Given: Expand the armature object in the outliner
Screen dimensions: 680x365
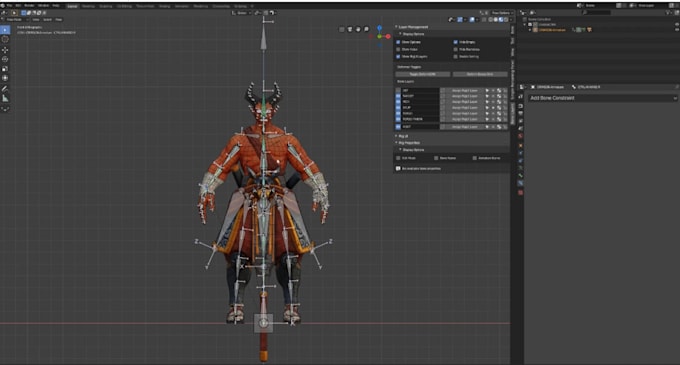Looking at the screenshot, I should pyautogui.click(x=530, y=30).
